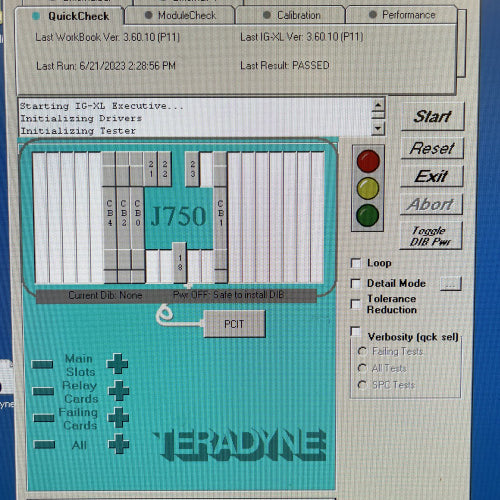The height and width of the screenshot is (500, 500).
Task: Click the 'Initializing Drivers' log line
Action: tap(81, 119)
